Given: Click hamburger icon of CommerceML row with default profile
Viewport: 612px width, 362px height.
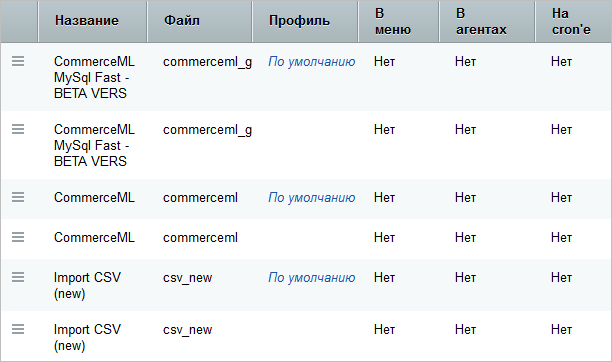Looking at the screenshot, I should pos(18,197).
